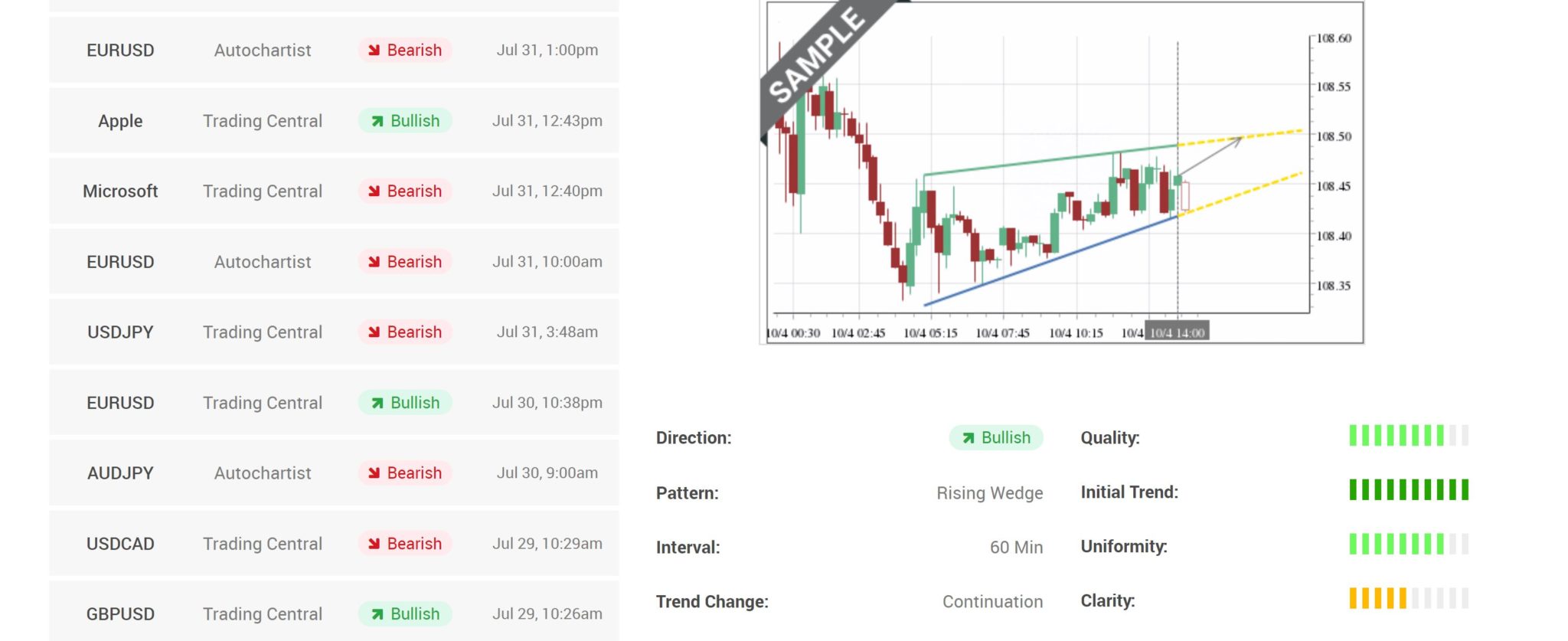
Task: Click the Continuation trend change value
Action: pyautogui.click(x=991, y=601)
